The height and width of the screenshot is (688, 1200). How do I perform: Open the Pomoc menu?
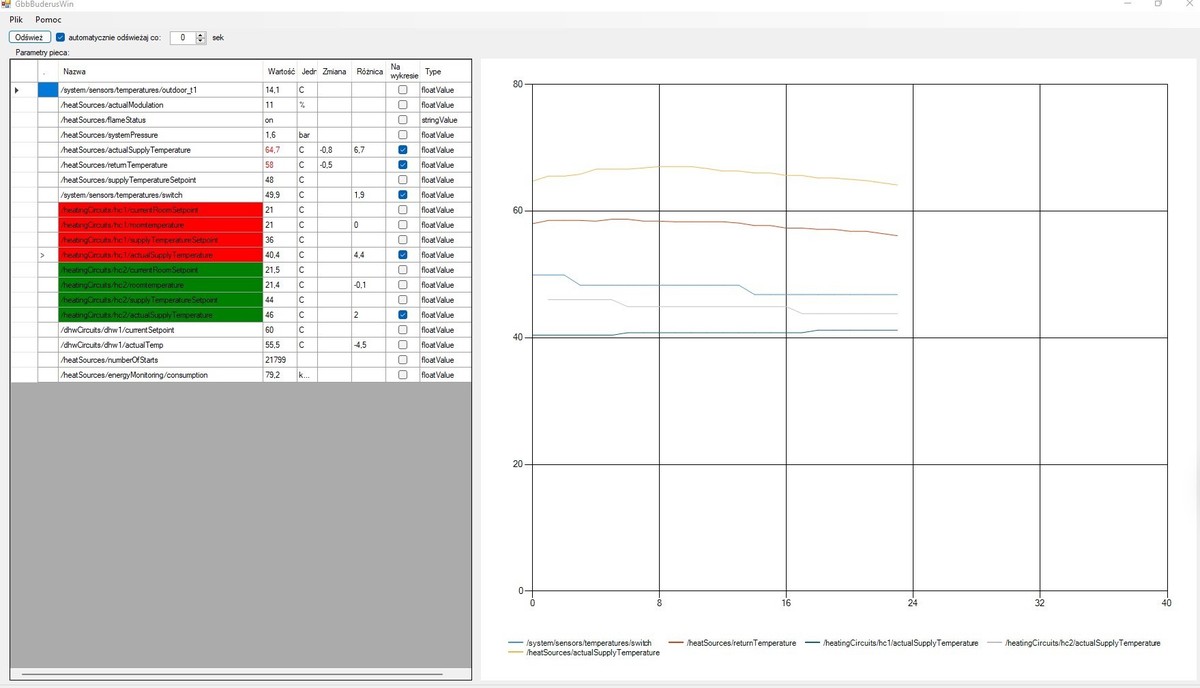click(48, 20)
